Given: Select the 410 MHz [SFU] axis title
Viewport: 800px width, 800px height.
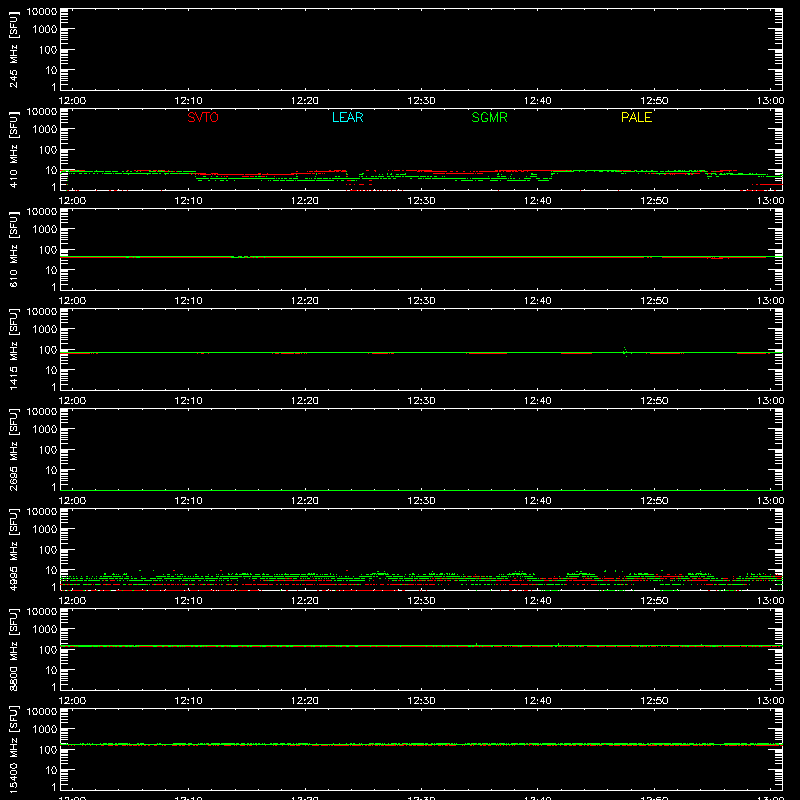Looking at the screenshot, I should (14, 149).
